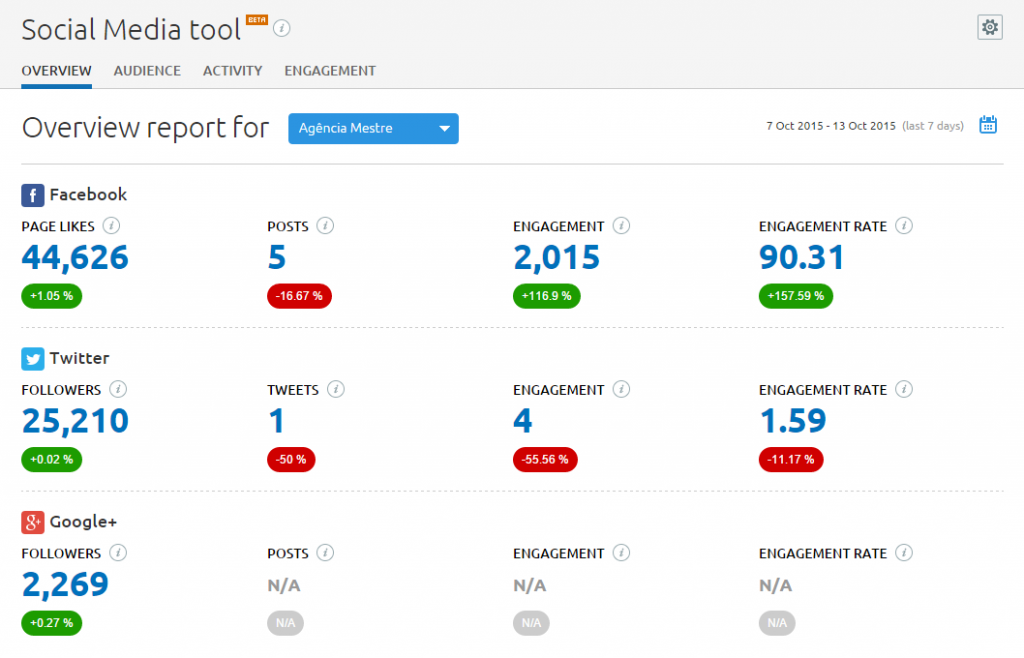Click the 44,626 page likes value
Image resolution: width=1024 pixels, height=658 pixels.
pyautogui.click(x=75, y=258)
